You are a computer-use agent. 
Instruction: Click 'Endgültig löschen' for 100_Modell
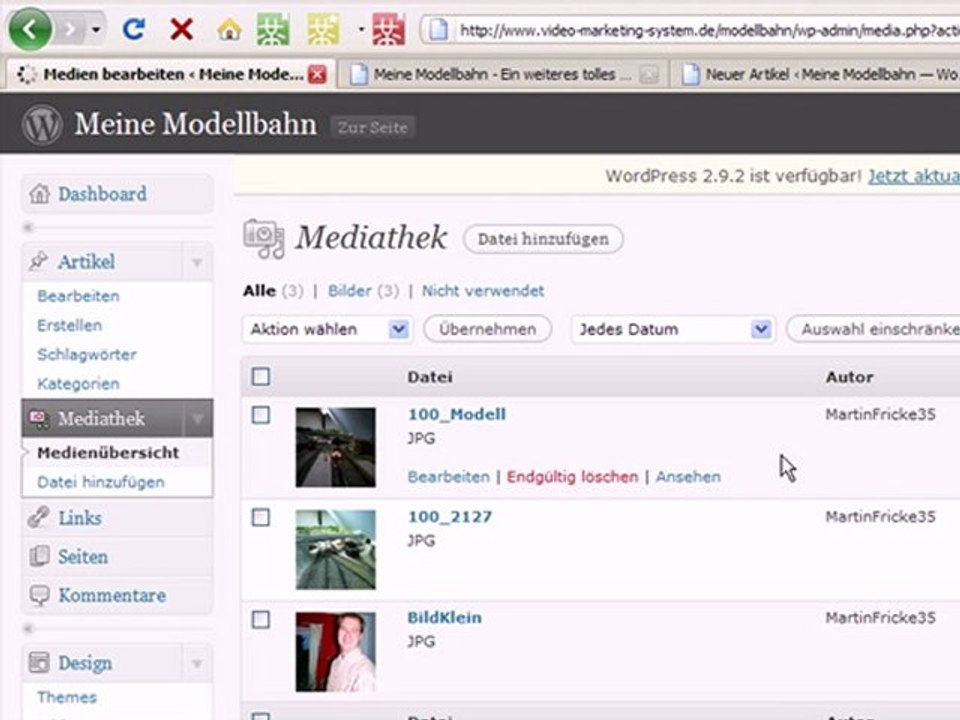coord(572,477)
